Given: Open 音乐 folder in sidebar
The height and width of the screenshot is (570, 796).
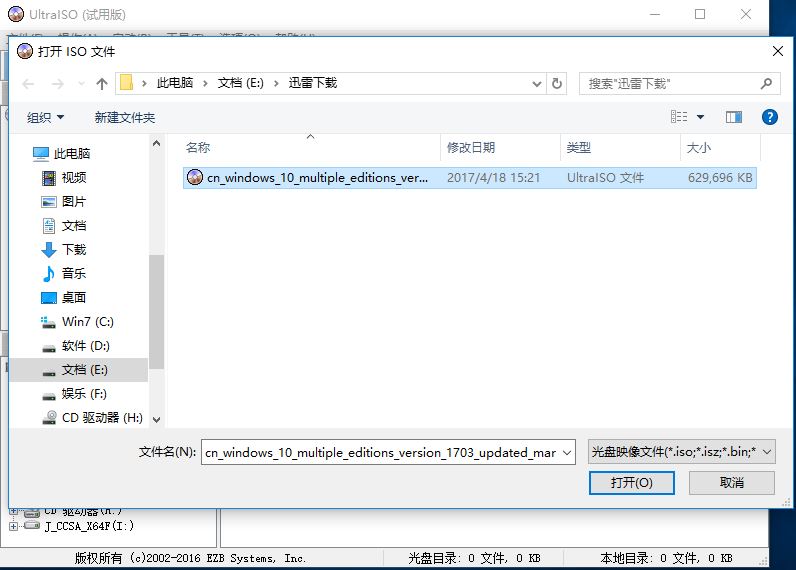Looking at the screenshot, I should [x=63, y=274].
